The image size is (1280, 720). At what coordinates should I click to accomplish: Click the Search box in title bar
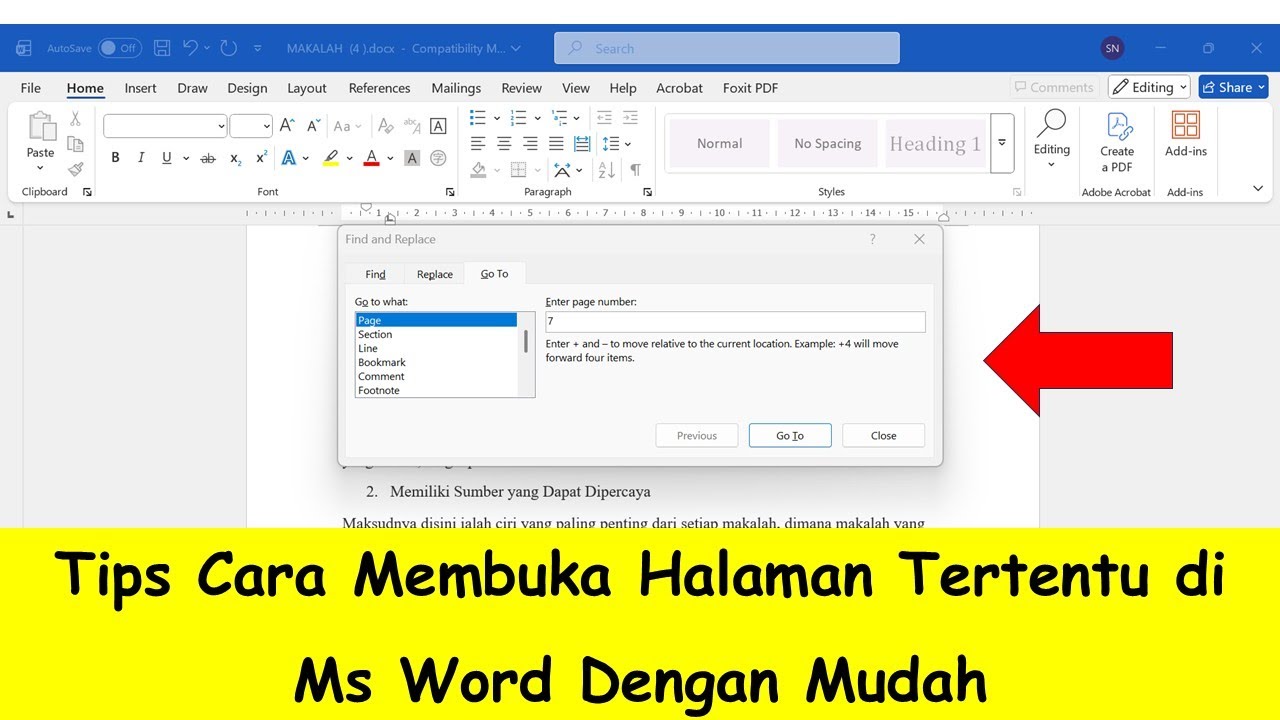(x=727, y=48)
